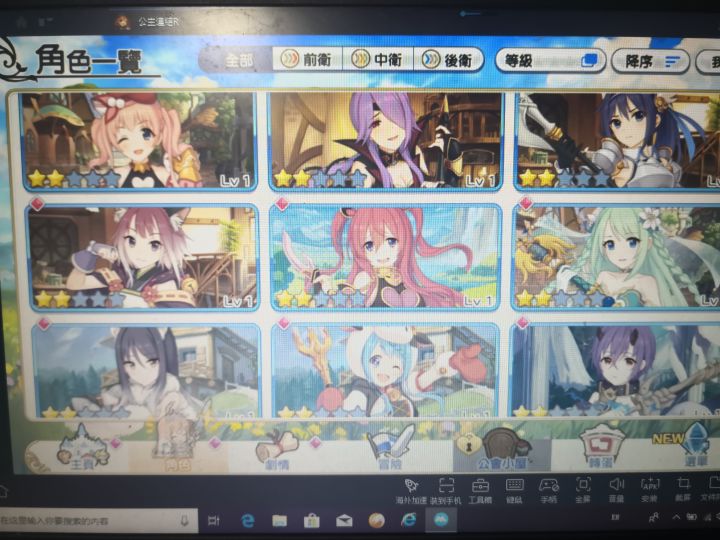Open the 手柄 gamepad settings icon

[x=549, y=491]
